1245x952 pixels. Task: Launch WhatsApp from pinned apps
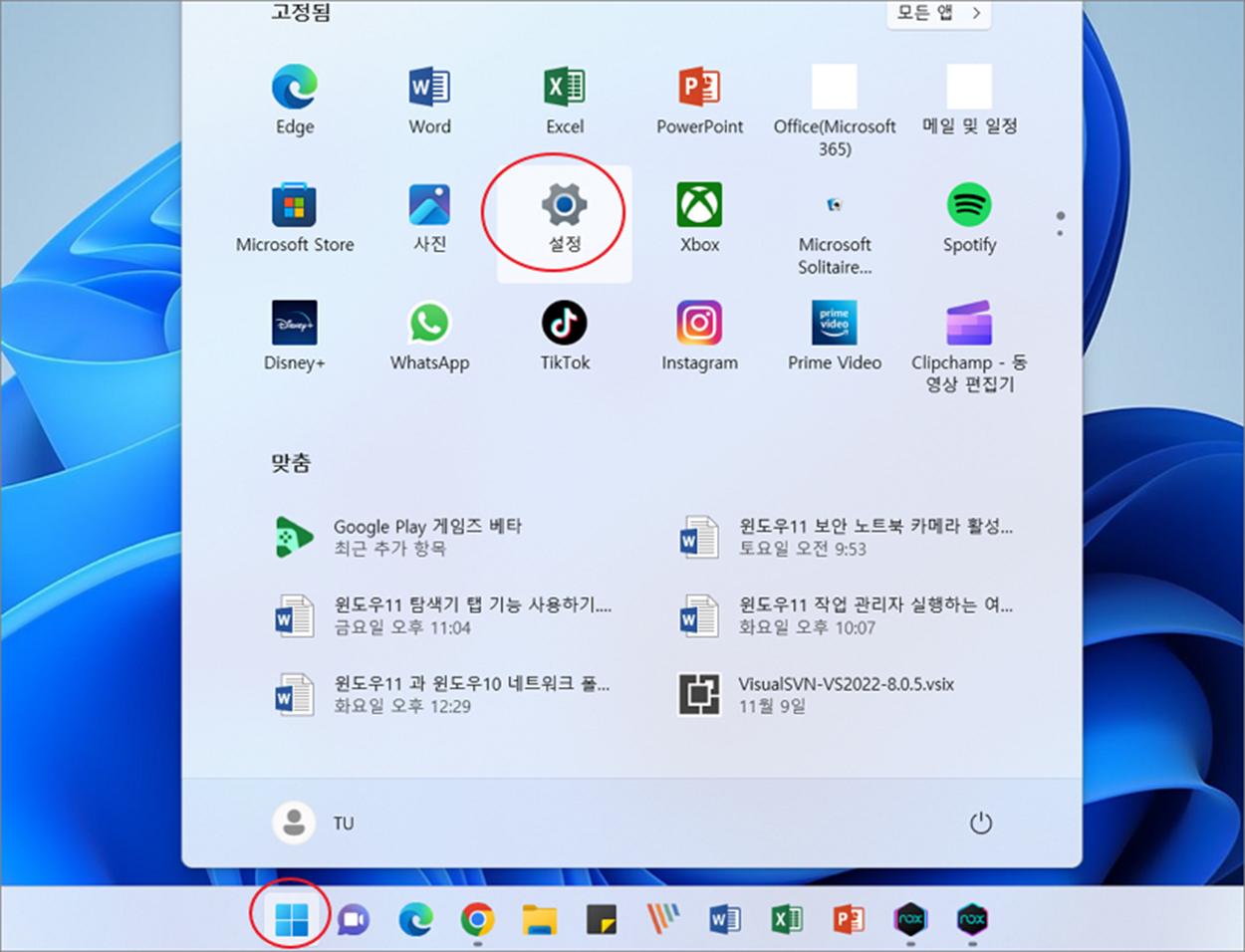(x=429, y=337)
